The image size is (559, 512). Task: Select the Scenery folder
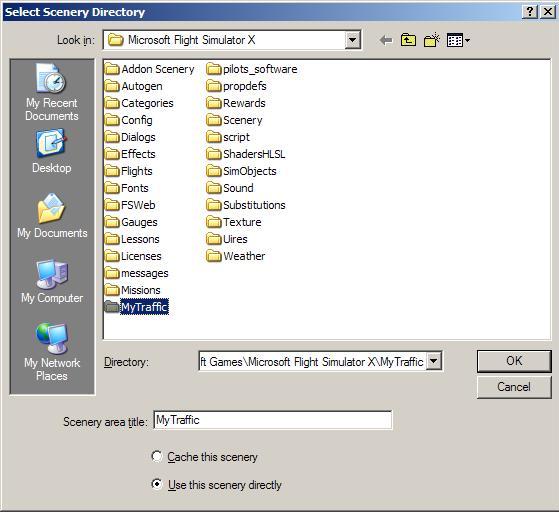(x=235, y=120)
